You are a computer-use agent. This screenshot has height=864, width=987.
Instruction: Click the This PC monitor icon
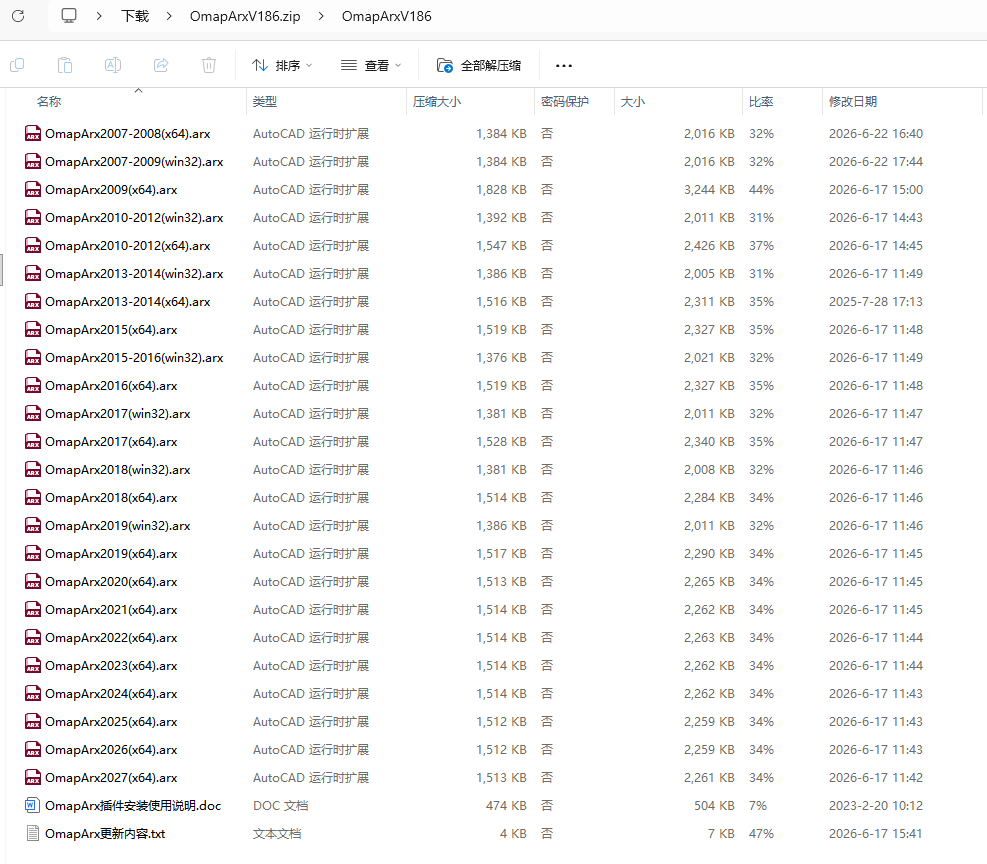[69, 16]
